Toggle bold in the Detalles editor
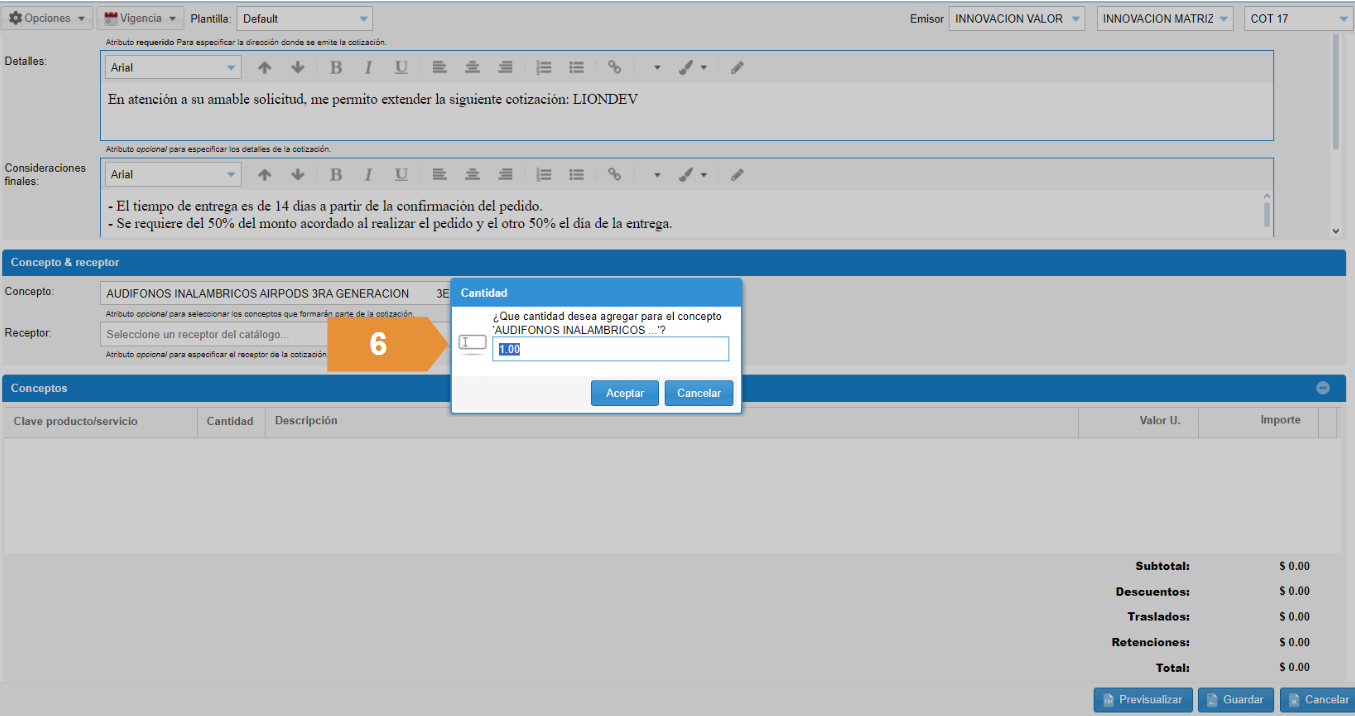This screenshot has height=716, width=1355. (x=336, y=68)
